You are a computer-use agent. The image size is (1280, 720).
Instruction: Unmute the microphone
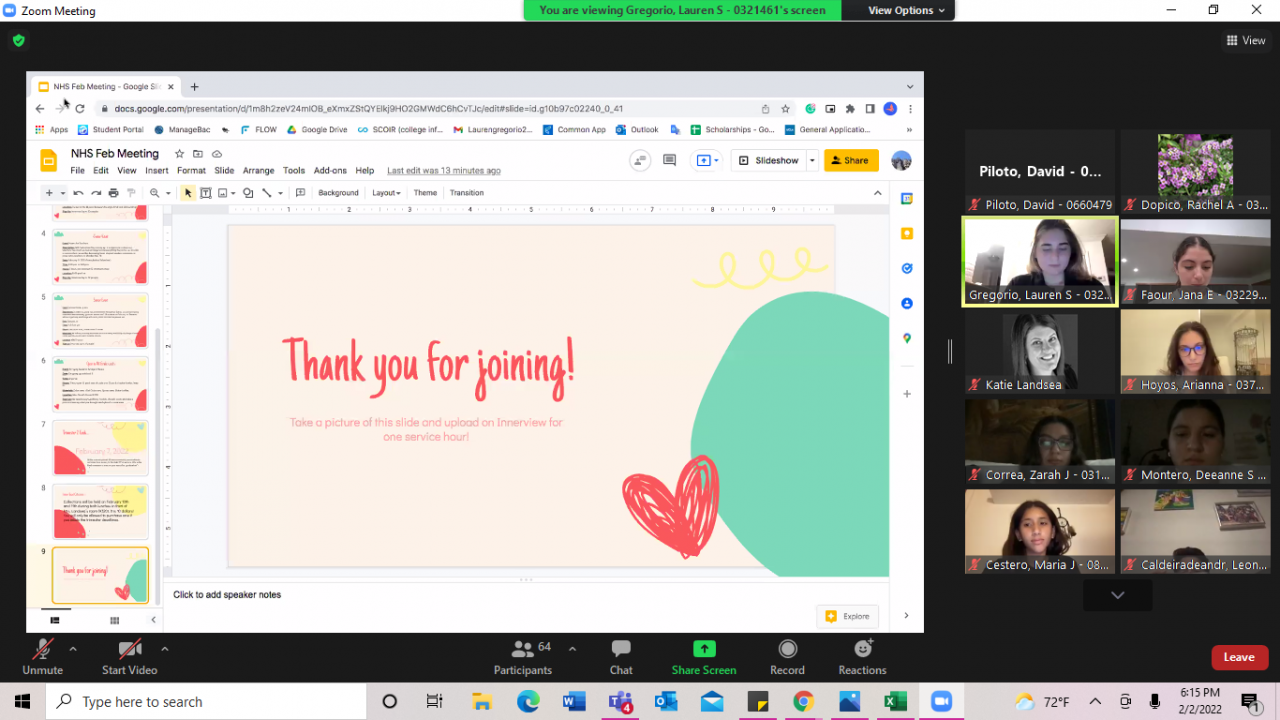[42, 657]
